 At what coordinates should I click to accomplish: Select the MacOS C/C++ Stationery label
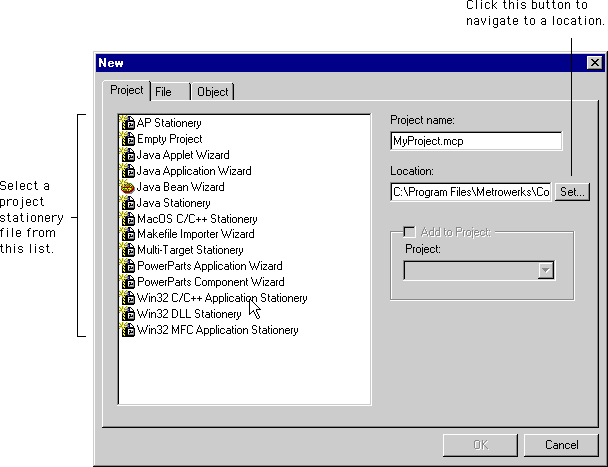click(197, 219)
